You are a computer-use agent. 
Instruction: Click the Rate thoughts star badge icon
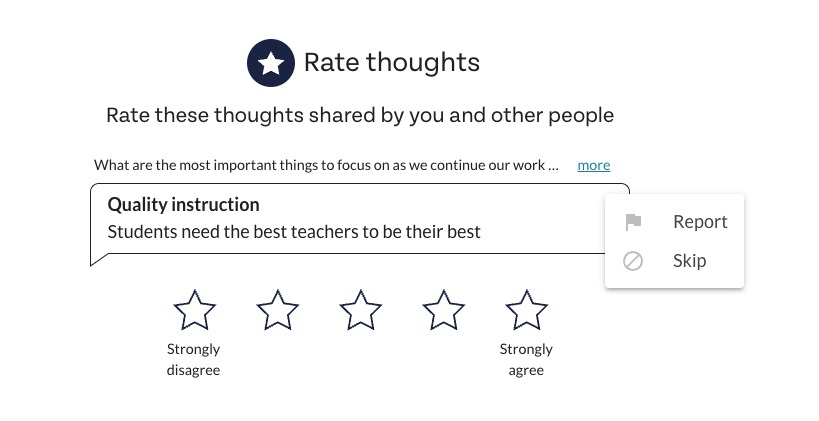pos(271,63)
